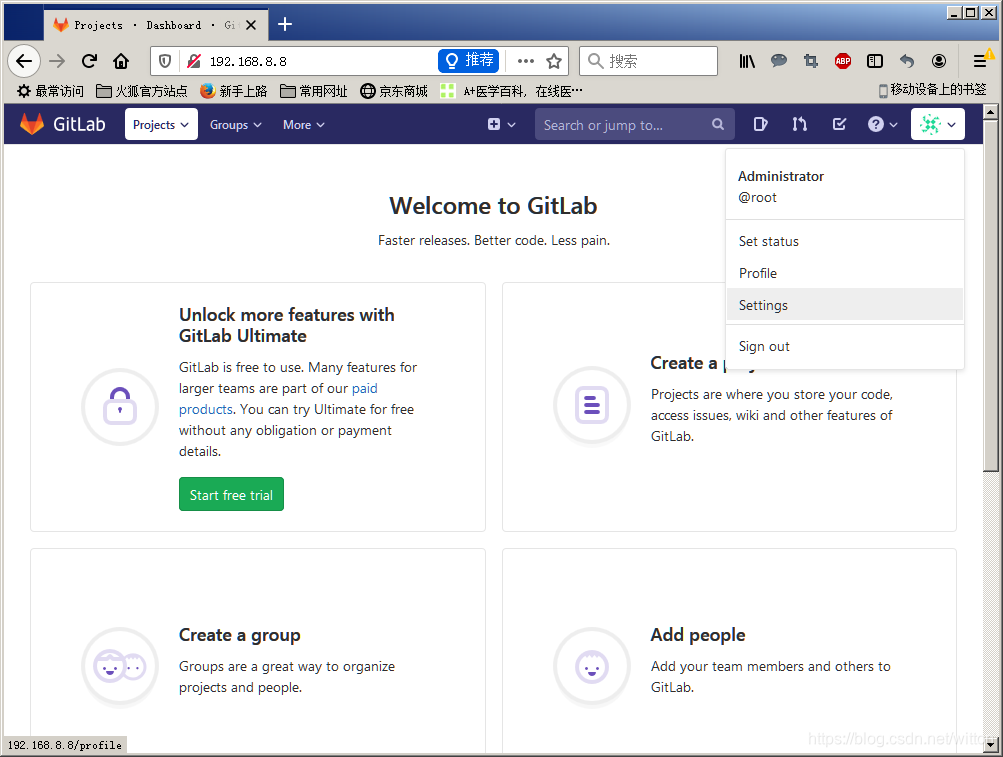Click the vertical scrollbar down arrow

coord(990,745)
